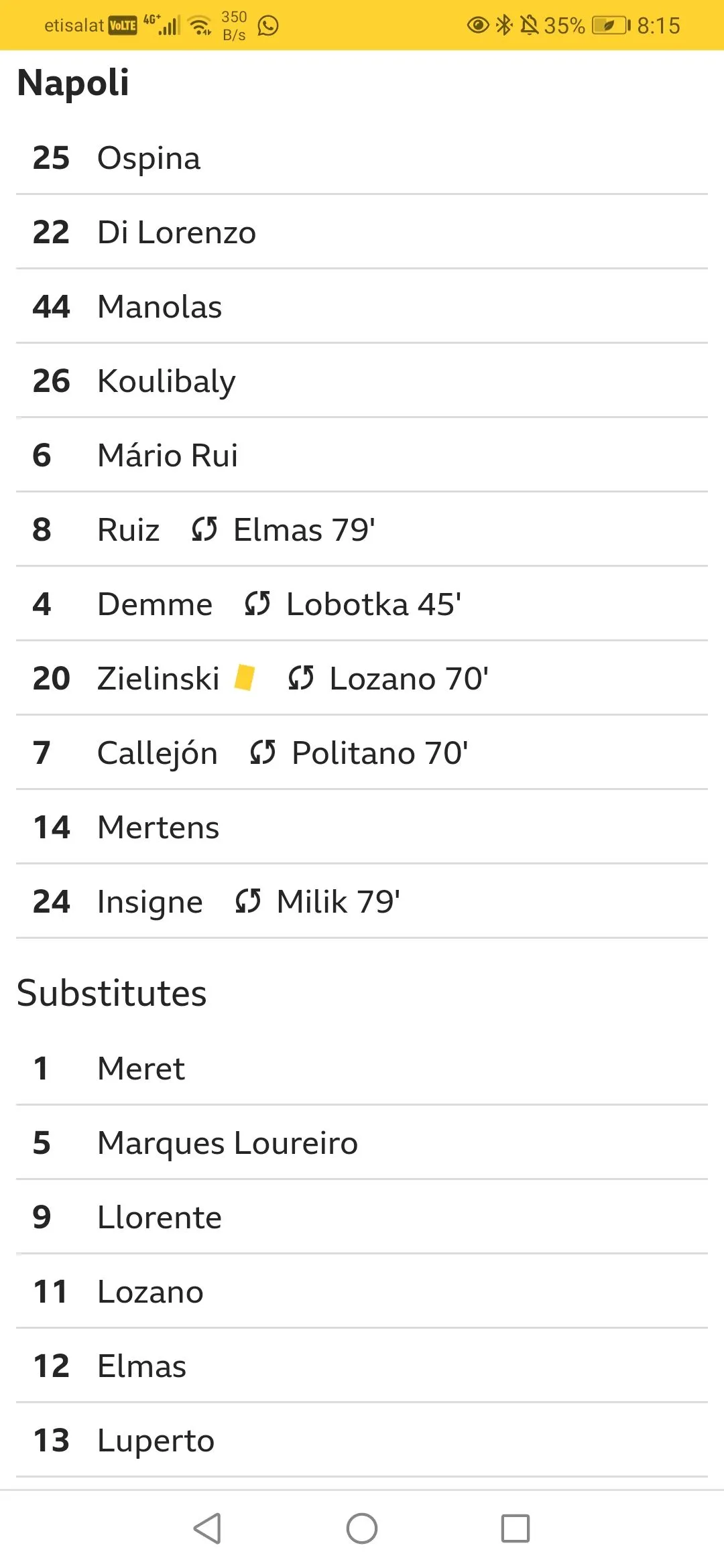This screenshot has height=1568, width=724.
Task: Select Llorente from the substitutes list
Action: [x=160, y=1218]
